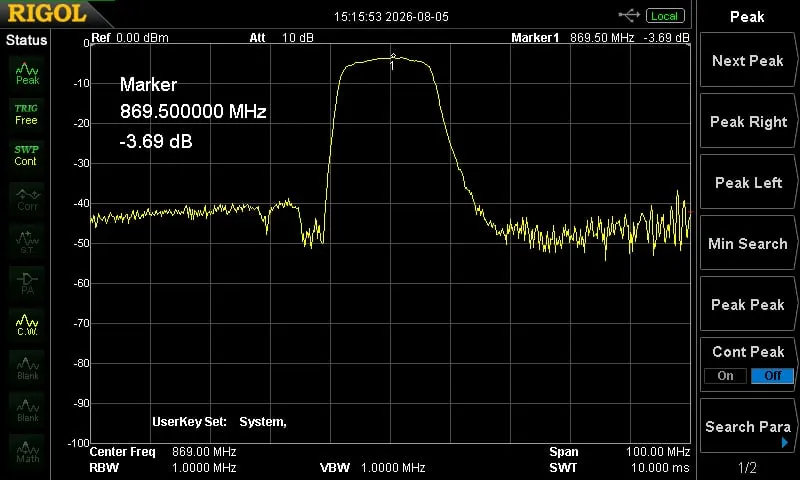The image size is (800, 480).
Task: Click the Local mode indicator
Action: pyautogui.click(x=665, y=16)
